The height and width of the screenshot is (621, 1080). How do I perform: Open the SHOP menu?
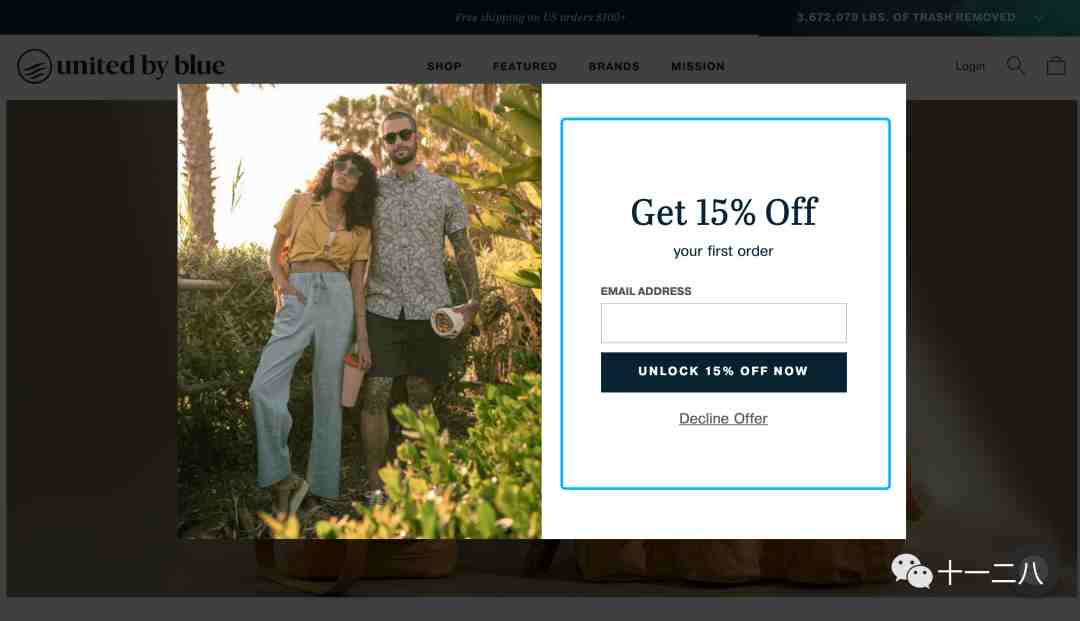point(444,66)
